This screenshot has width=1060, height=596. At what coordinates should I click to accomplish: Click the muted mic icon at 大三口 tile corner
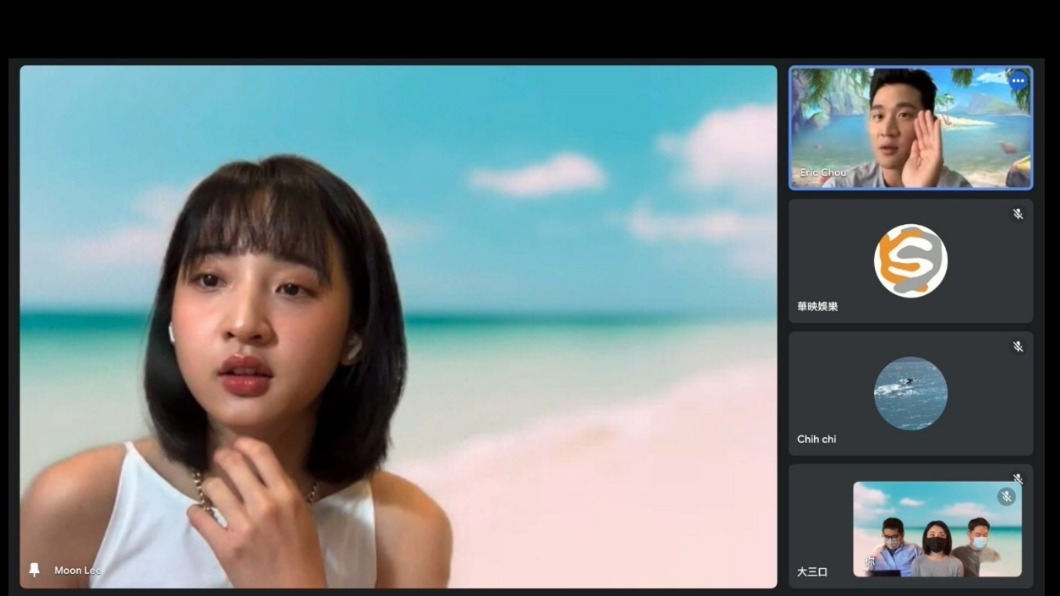click(1017, 478)
